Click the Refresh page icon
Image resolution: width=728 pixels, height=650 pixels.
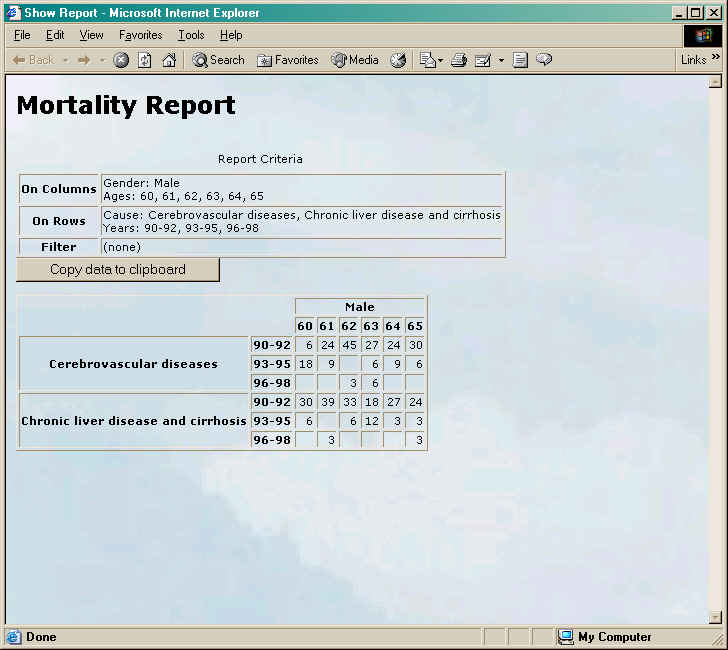coord(145,60)
